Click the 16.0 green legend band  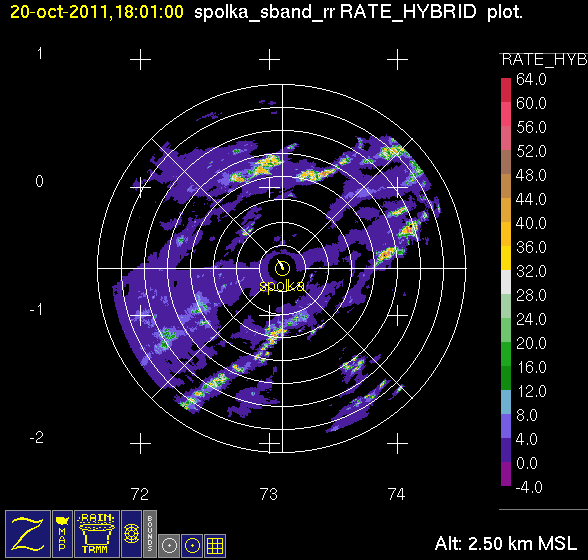click(506, 378)
